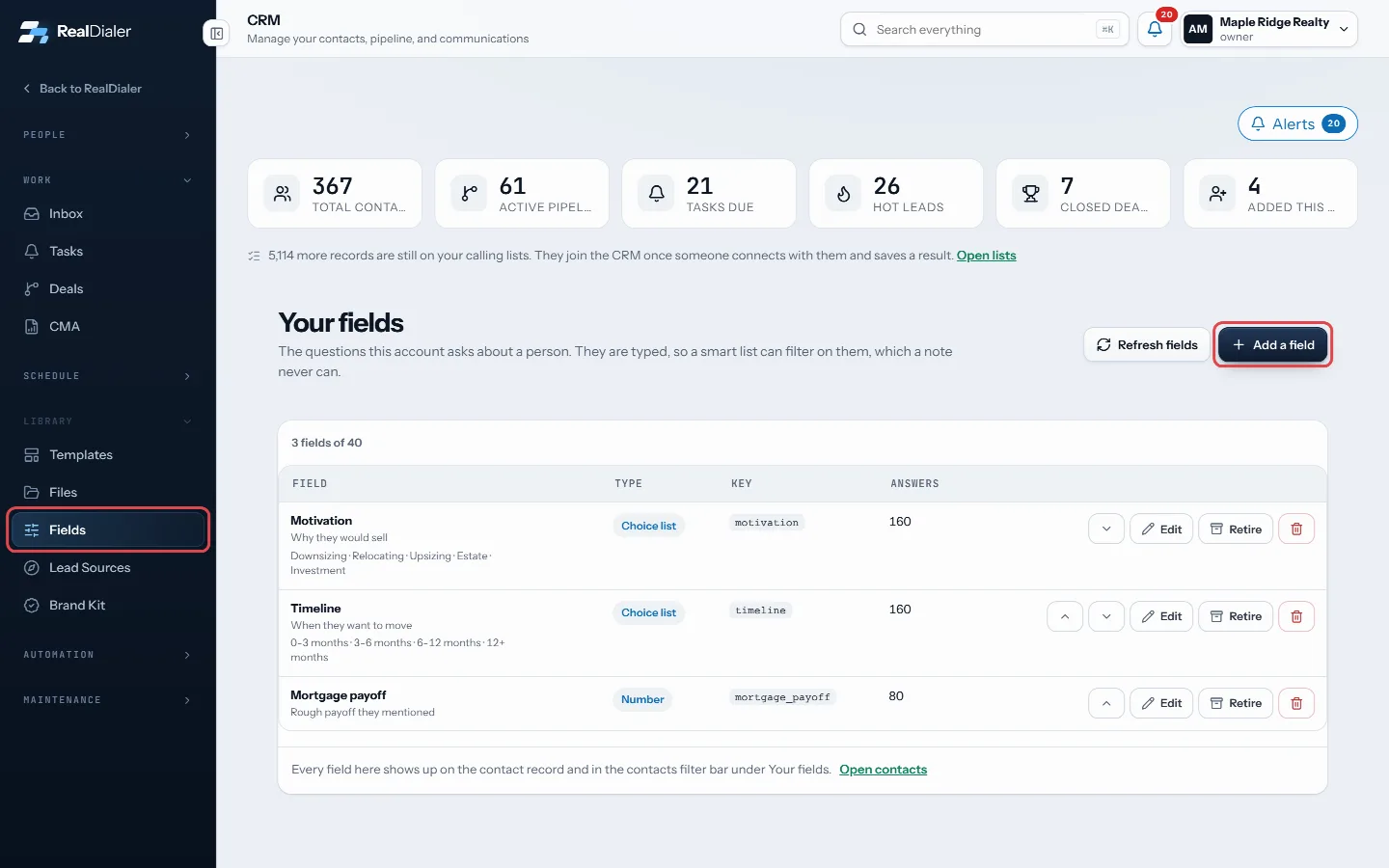Click the Search everything field

click(984, 30)
